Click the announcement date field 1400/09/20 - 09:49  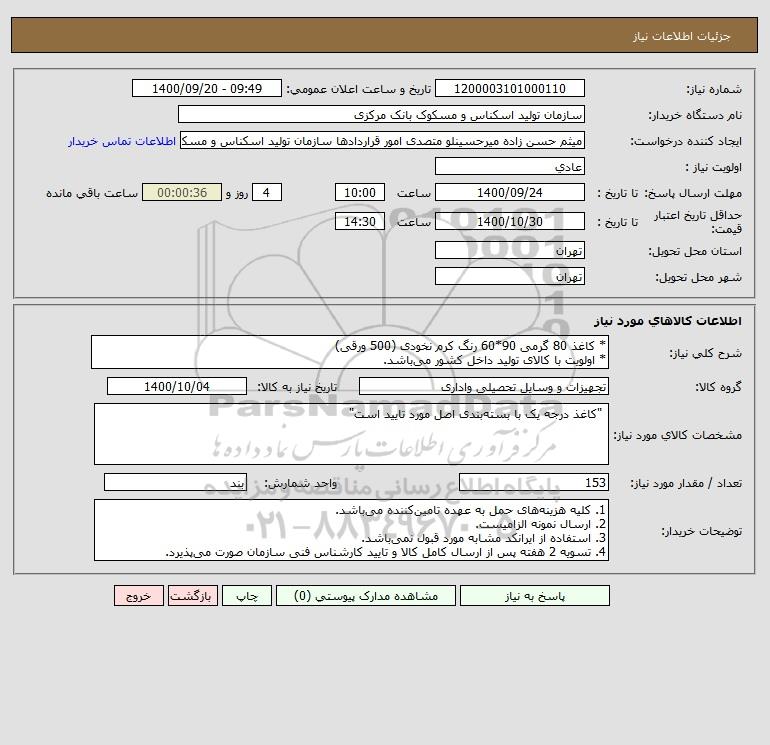tap(207, 88)
